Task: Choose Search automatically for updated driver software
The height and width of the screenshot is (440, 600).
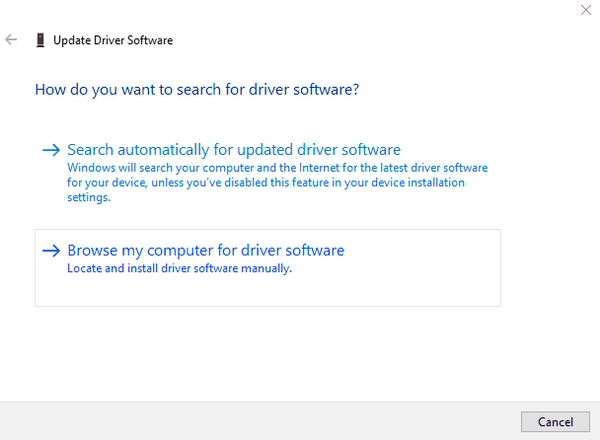Action: 233,150
